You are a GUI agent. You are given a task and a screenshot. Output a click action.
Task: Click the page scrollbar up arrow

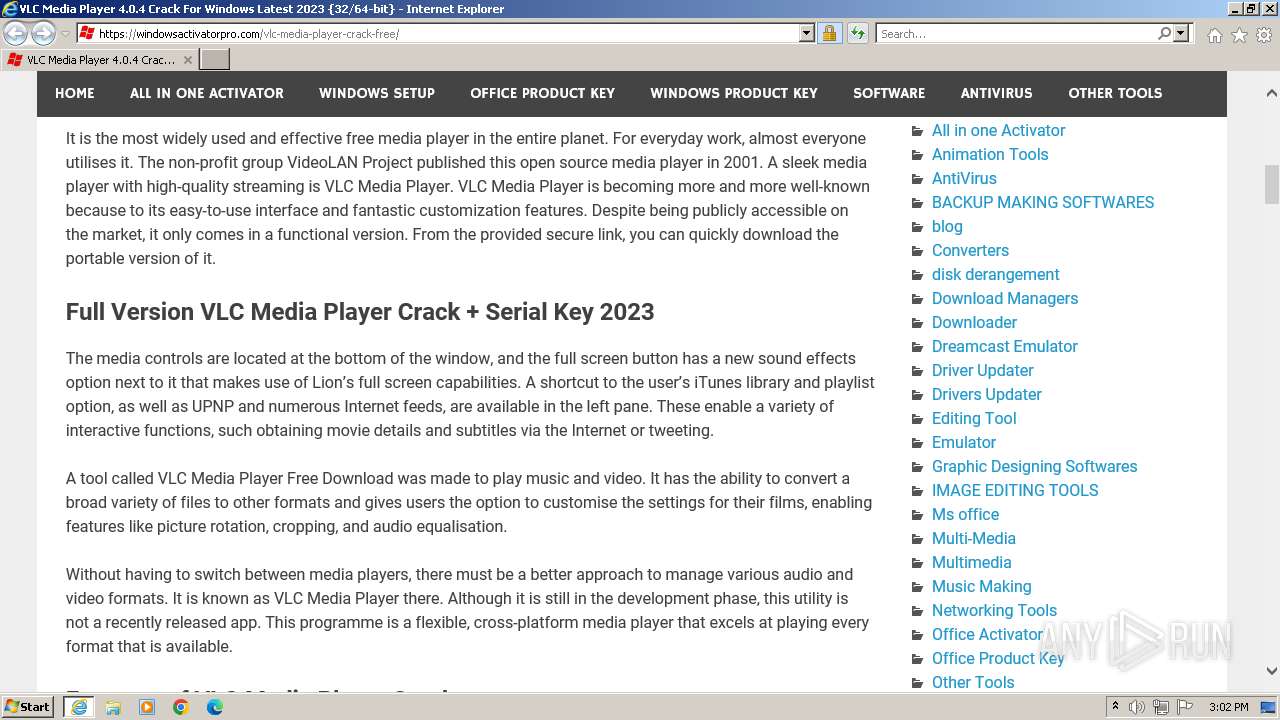click(x=1271, y=93)
